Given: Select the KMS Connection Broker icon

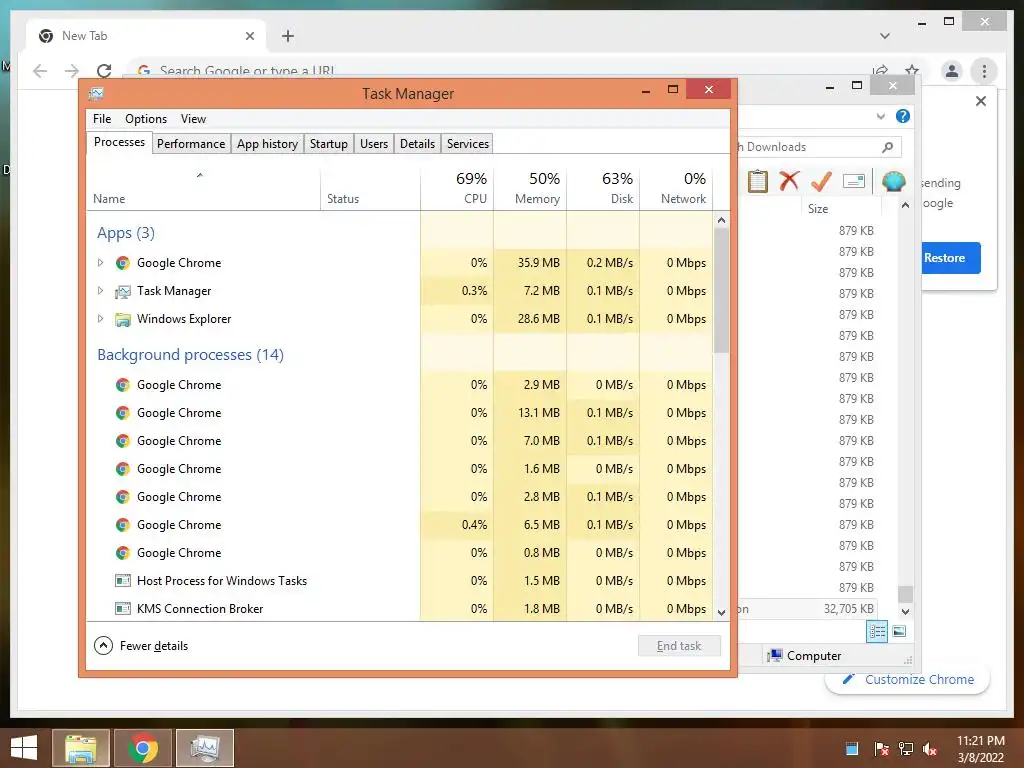Looking at the screenshot, I should pyautogui.click(x=122, y=609).
